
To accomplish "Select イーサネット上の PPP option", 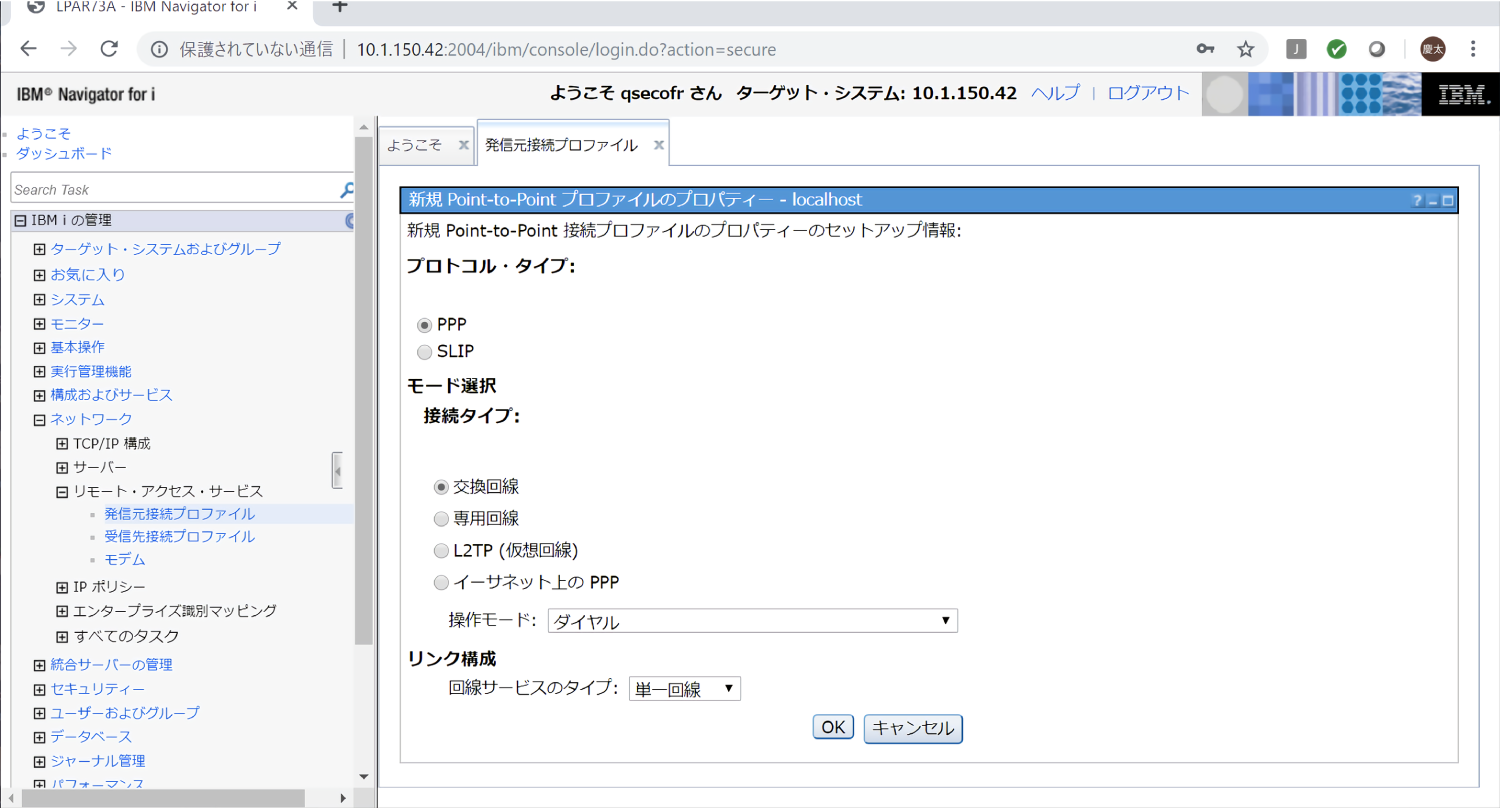I will 441,582.
